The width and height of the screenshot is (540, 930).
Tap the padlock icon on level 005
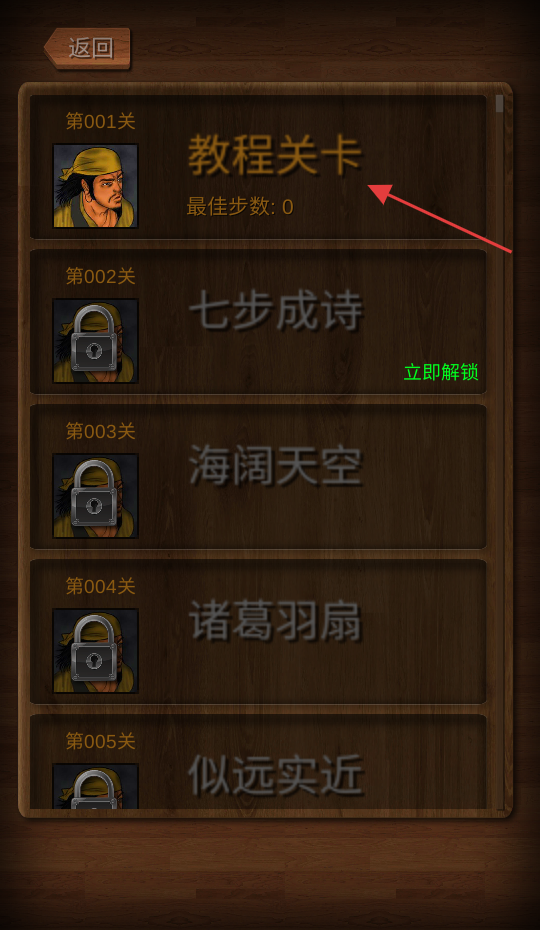point(94,789)
